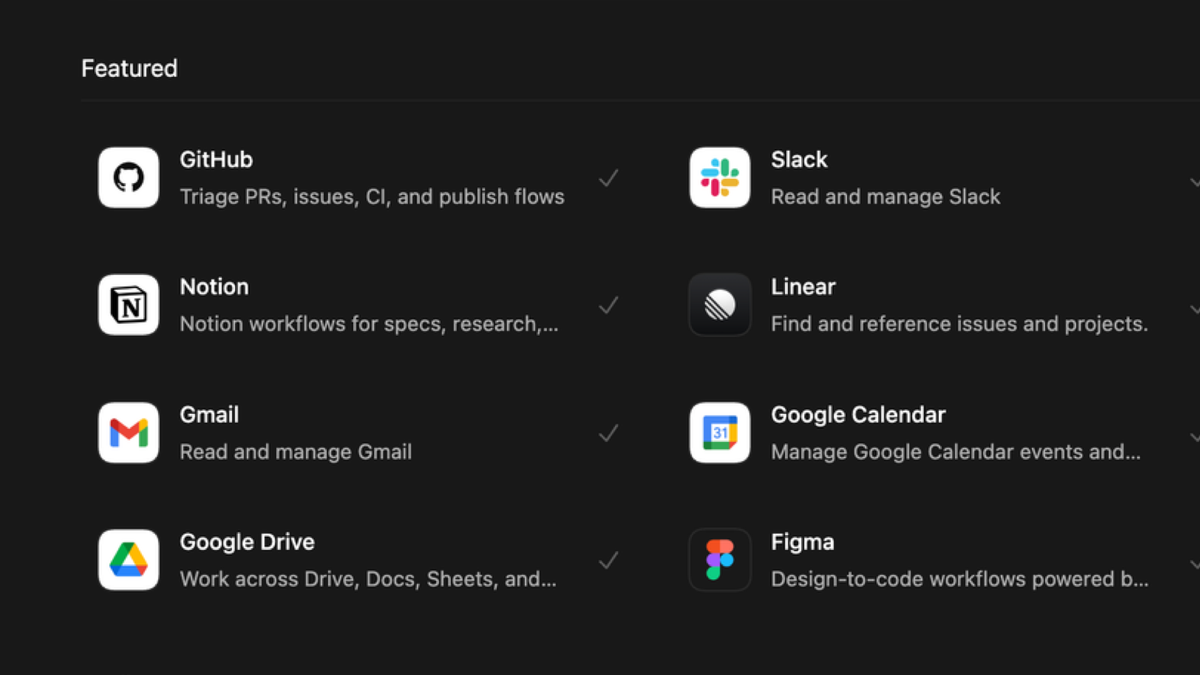
Task: Click the Google Drive checkmark toggle
Action: click(x=609, y=560)
